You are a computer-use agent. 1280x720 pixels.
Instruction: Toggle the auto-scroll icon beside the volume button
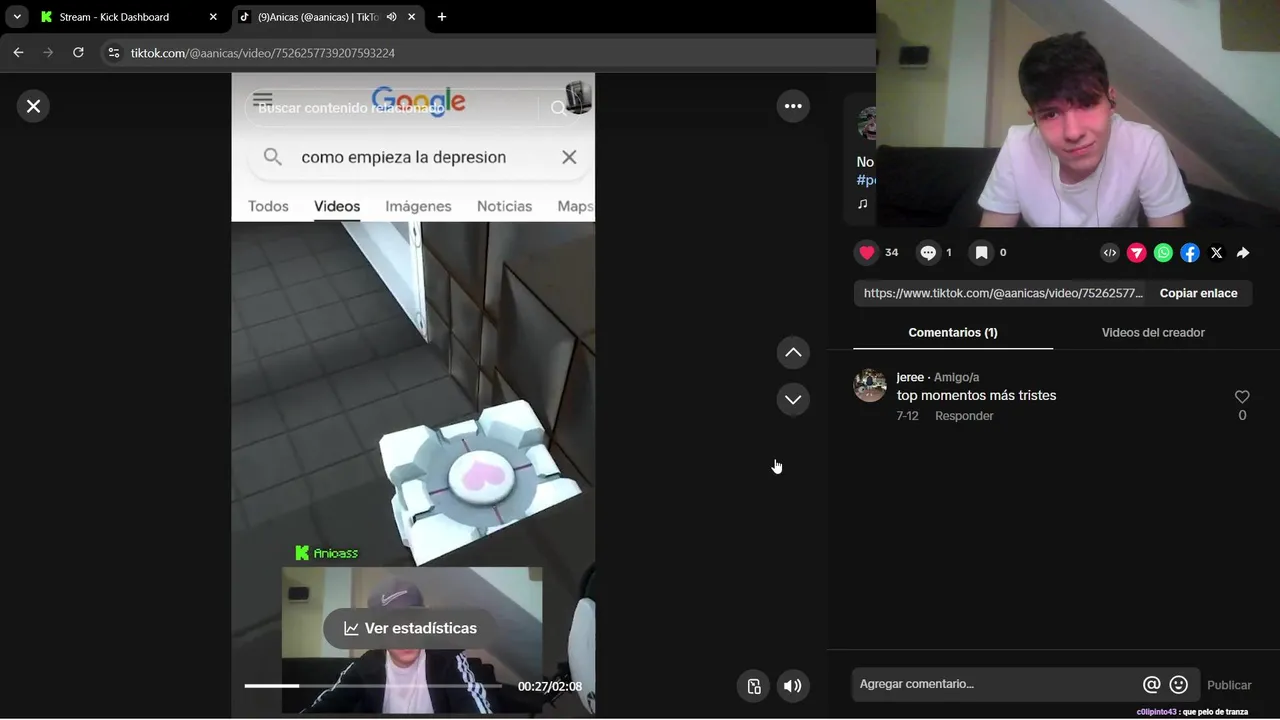tap(754, 686)
